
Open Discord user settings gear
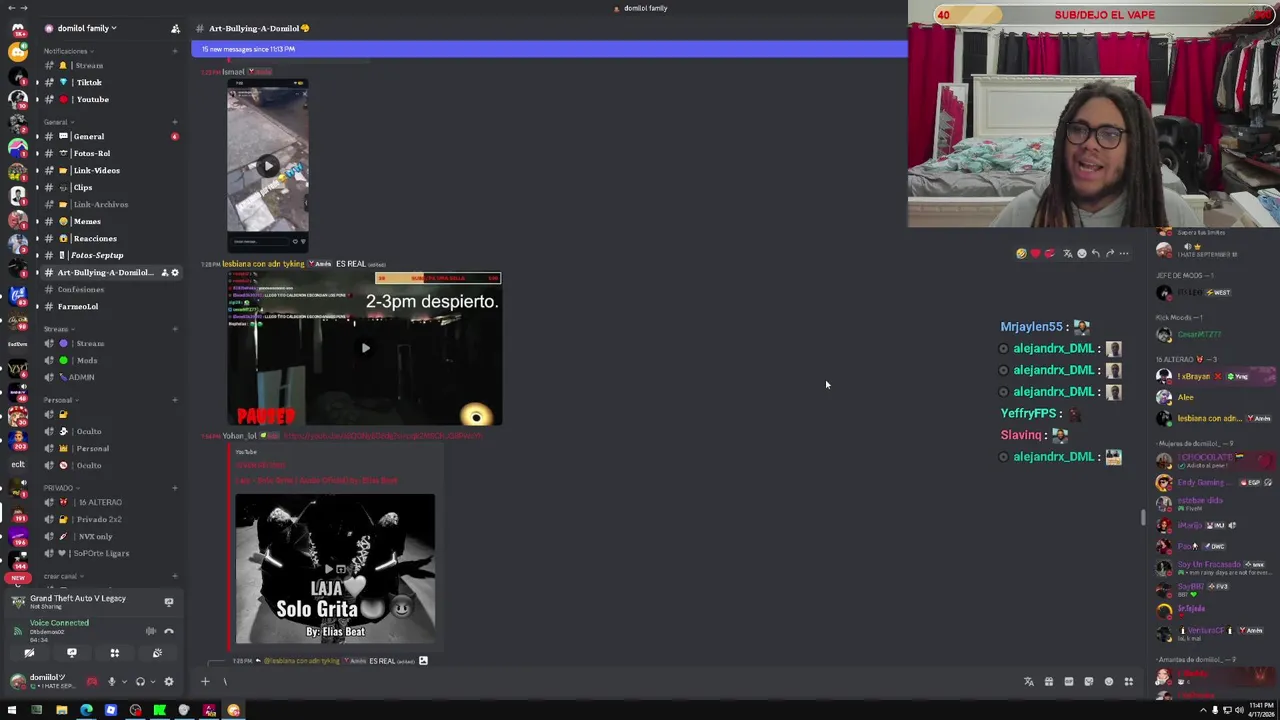(x=169, y=682)
